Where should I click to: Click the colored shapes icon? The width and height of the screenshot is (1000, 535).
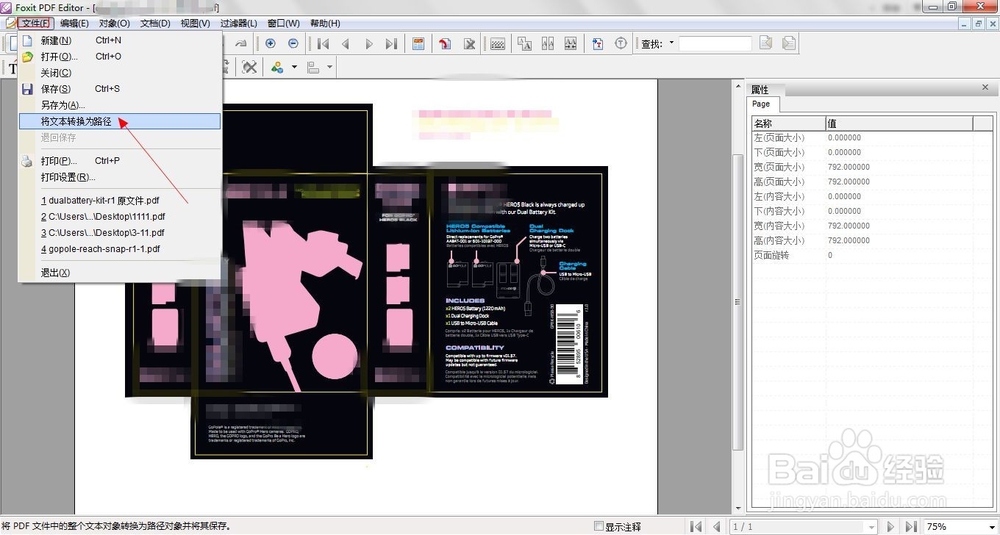(x=277, y=67)
